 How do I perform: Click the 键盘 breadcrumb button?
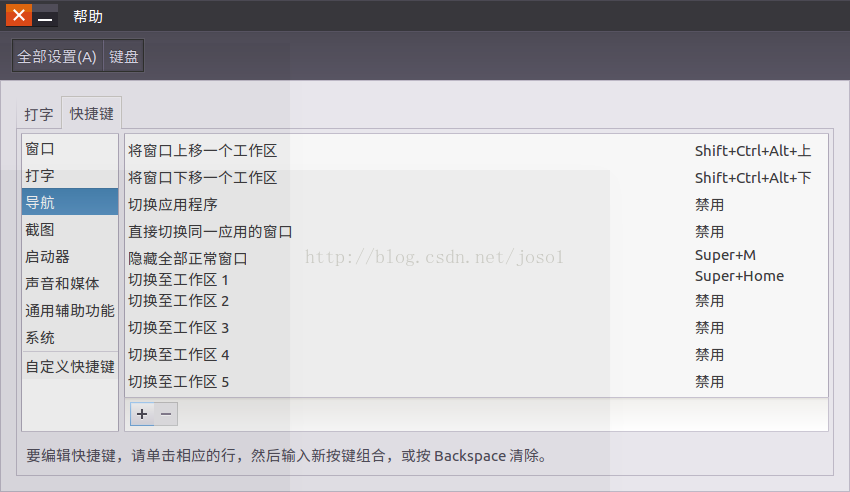pos(124,56)
